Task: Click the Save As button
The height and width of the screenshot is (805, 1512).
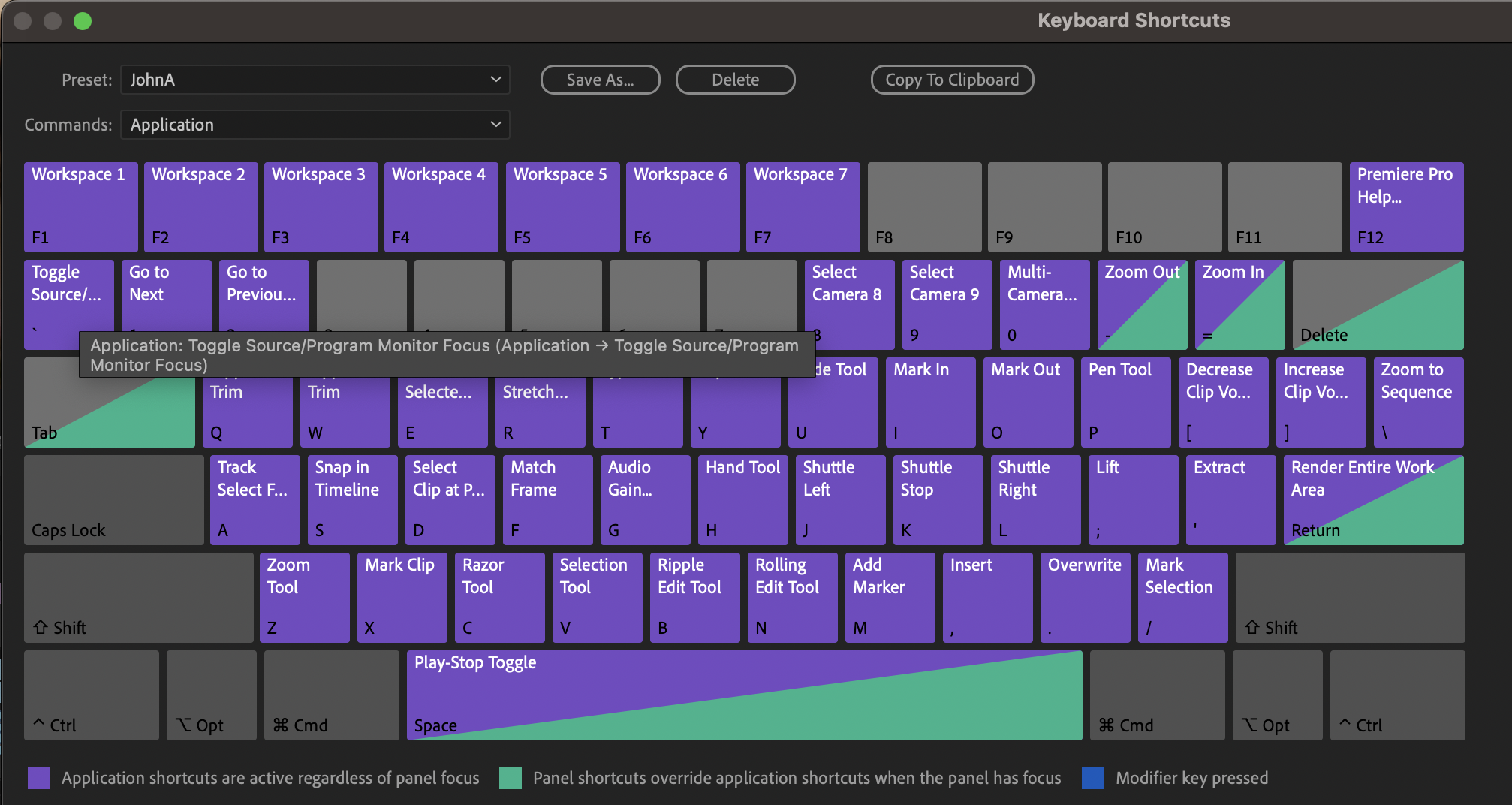Action: click(x=600, y=80)
